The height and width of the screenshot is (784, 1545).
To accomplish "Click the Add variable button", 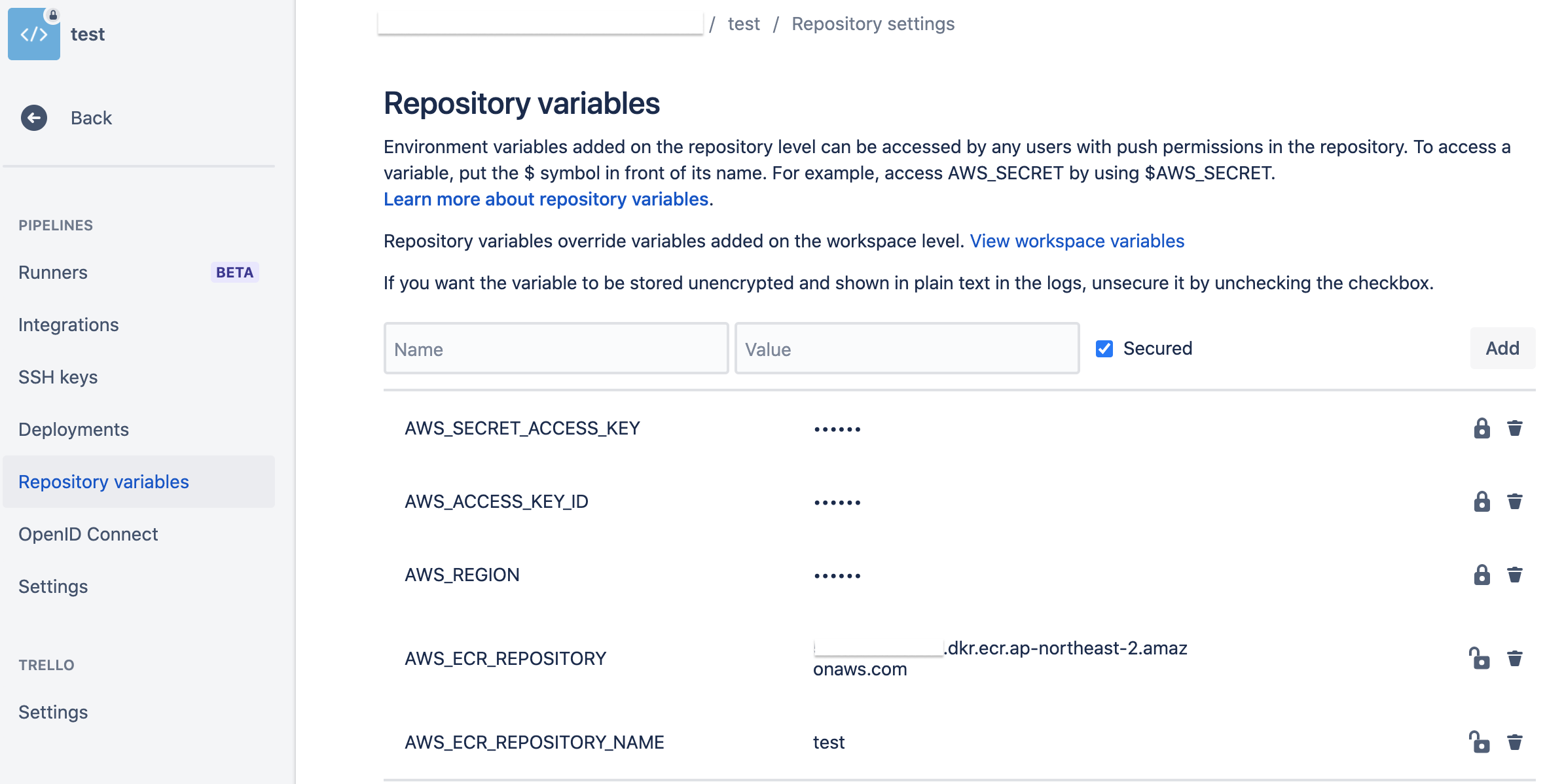I will (x=1502, y=349).
